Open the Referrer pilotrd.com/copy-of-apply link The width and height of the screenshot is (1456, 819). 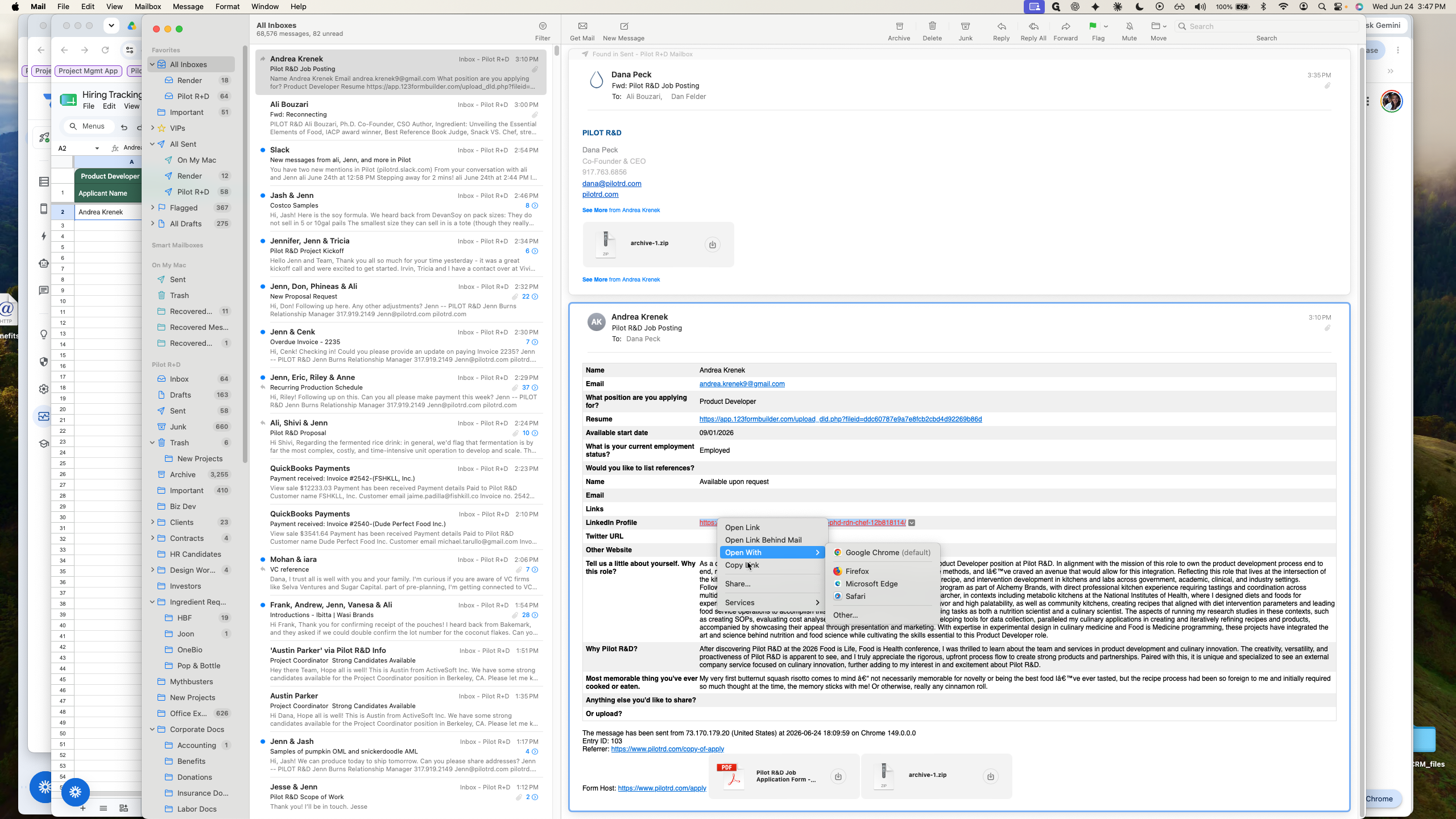667,749
